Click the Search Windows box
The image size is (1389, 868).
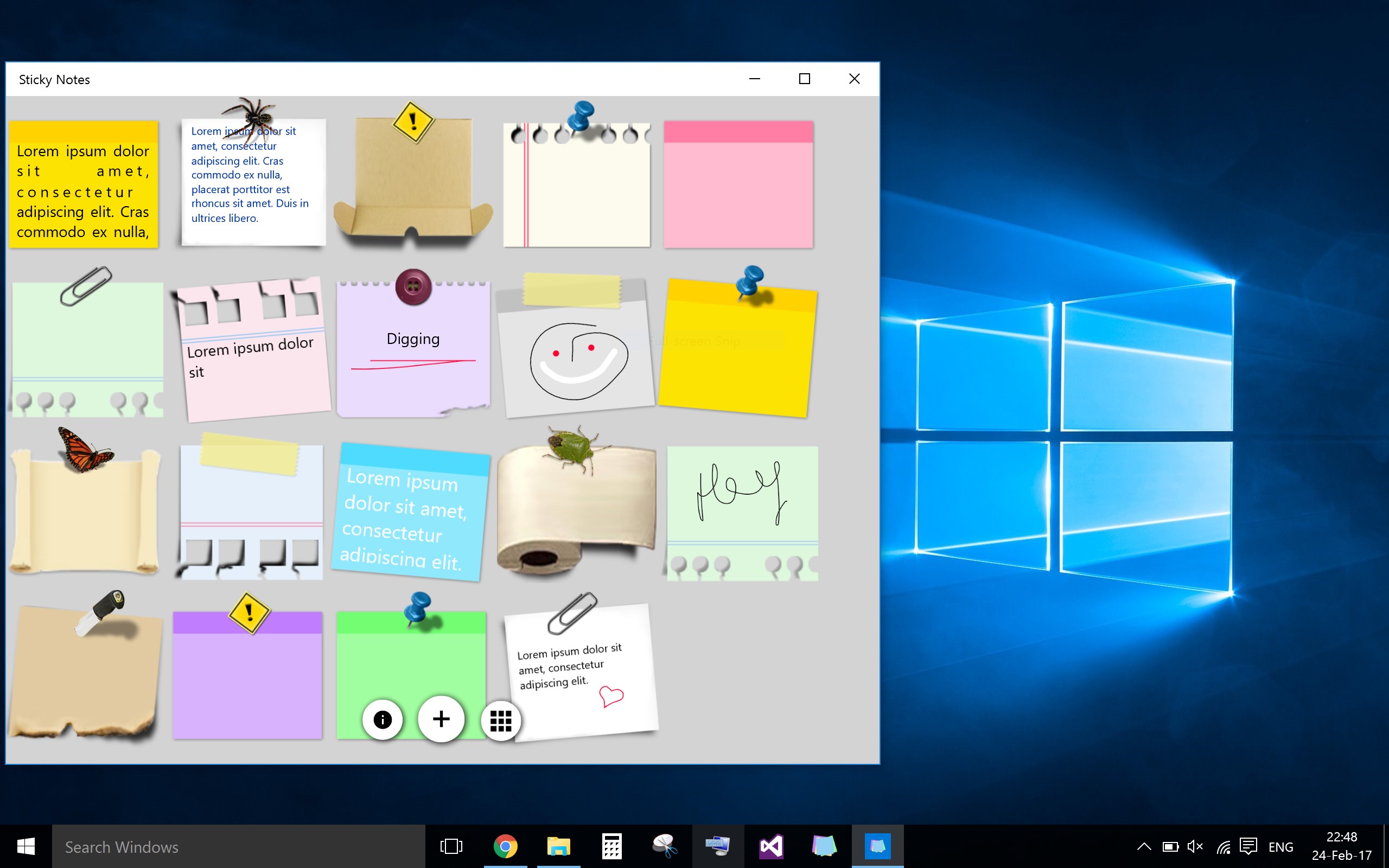[x=238, y=846]
